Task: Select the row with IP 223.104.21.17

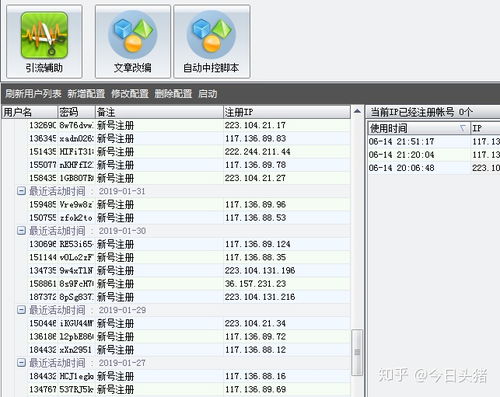Action: tap(189, 125)
